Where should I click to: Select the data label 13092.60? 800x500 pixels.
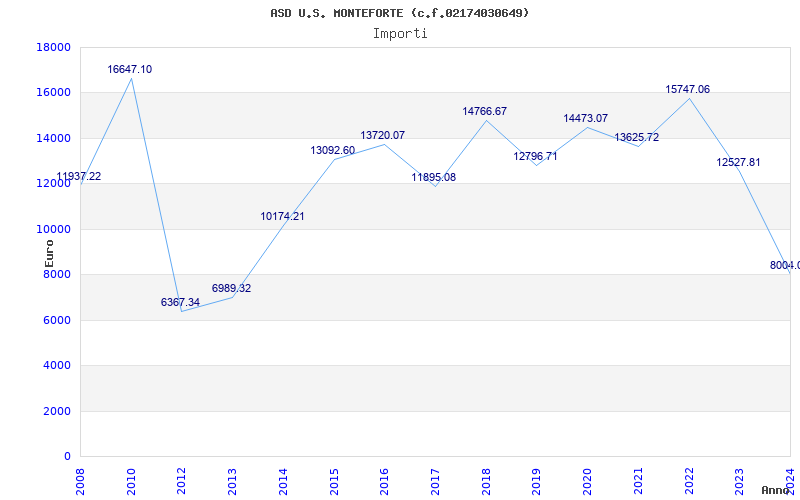pos(333,151)
